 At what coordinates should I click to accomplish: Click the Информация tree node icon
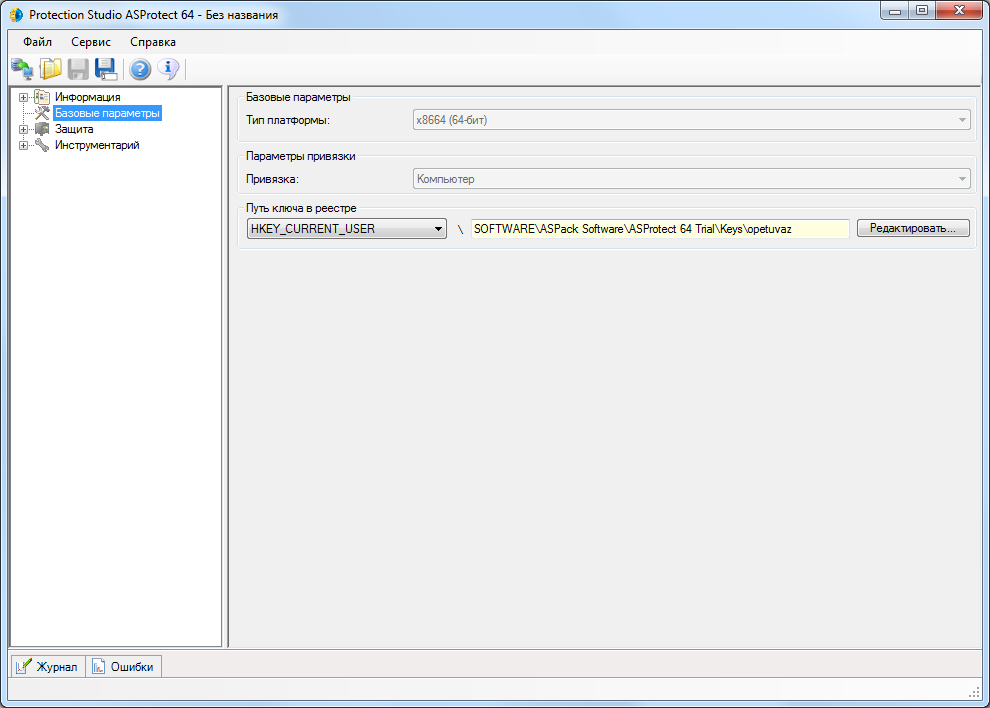42,97
